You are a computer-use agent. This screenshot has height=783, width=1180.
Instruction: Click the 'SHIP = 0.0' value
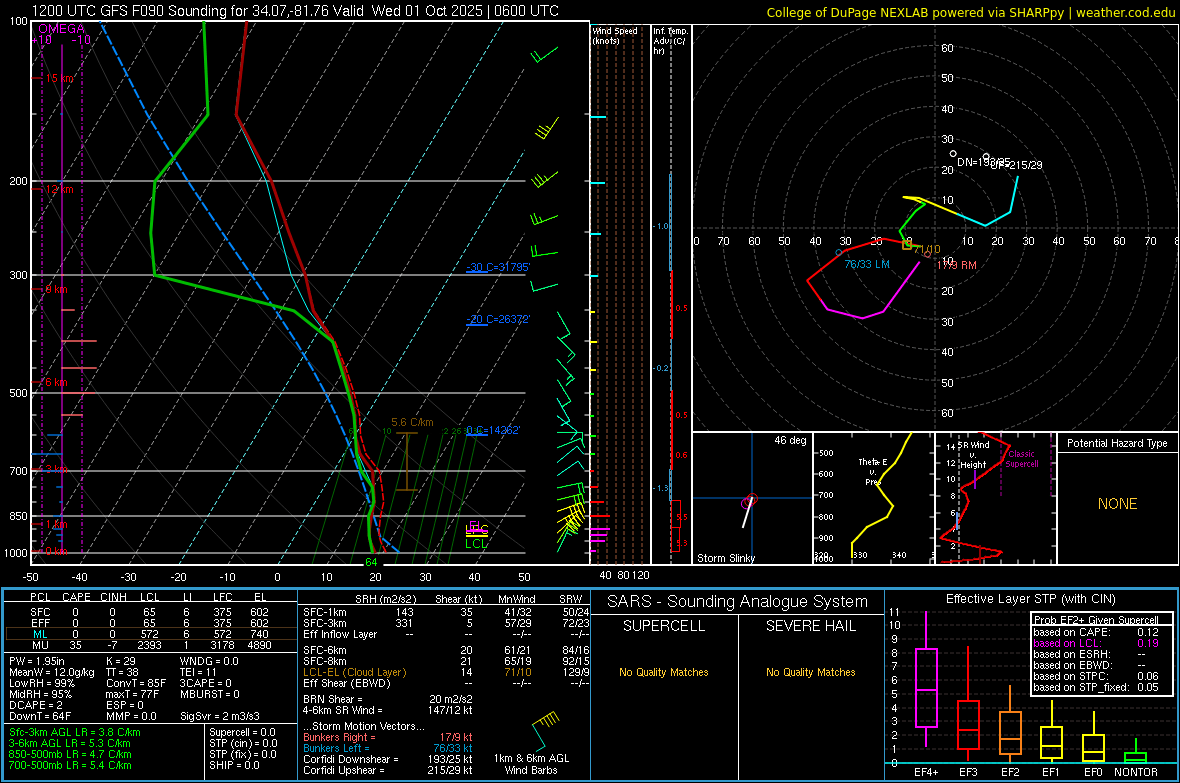tap(232, 765)
